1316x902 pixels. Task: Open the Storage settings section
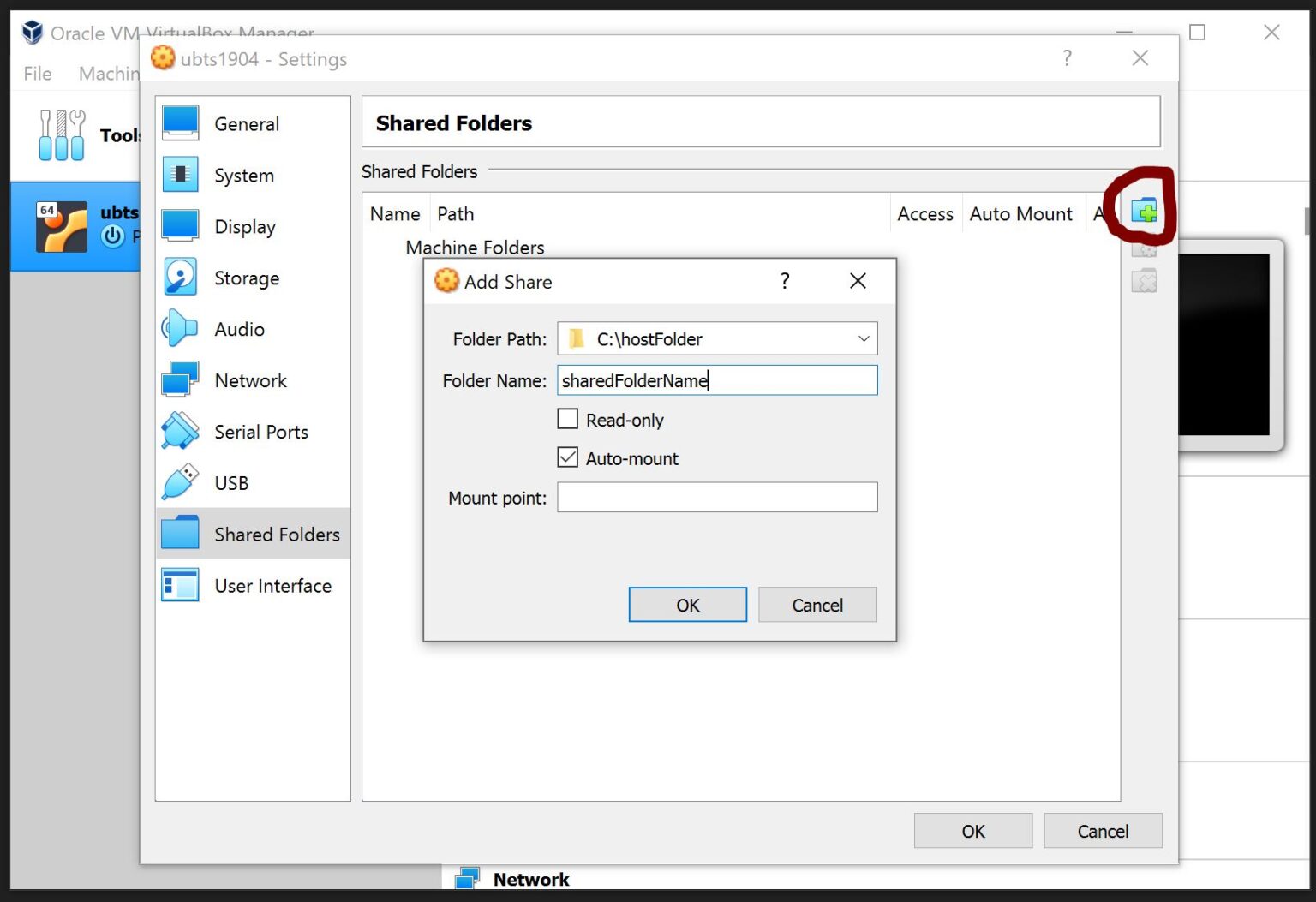pyautogui.click(x=247, y=278)
